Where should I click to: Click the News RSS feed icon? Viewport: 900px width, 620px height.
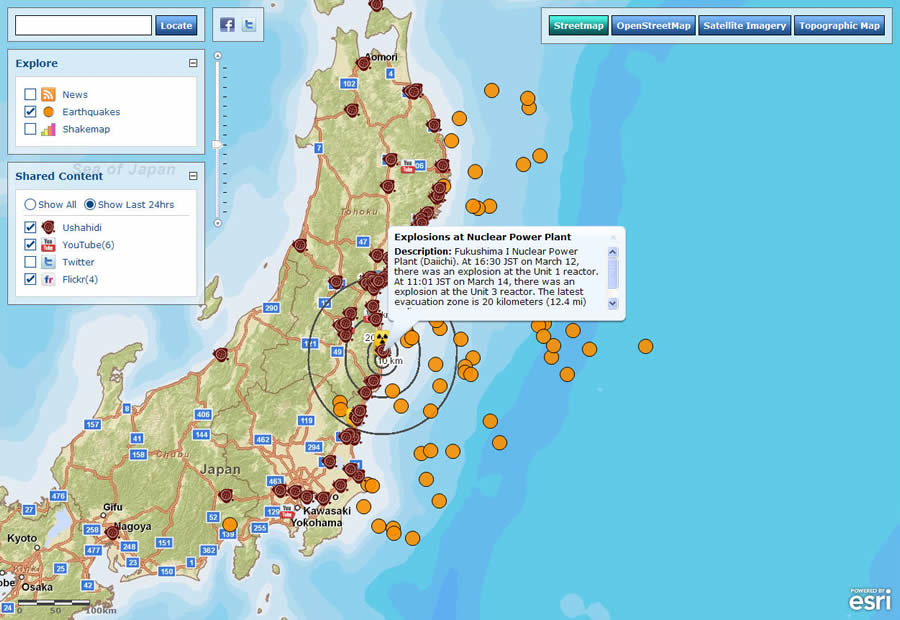tap(48, 94)
